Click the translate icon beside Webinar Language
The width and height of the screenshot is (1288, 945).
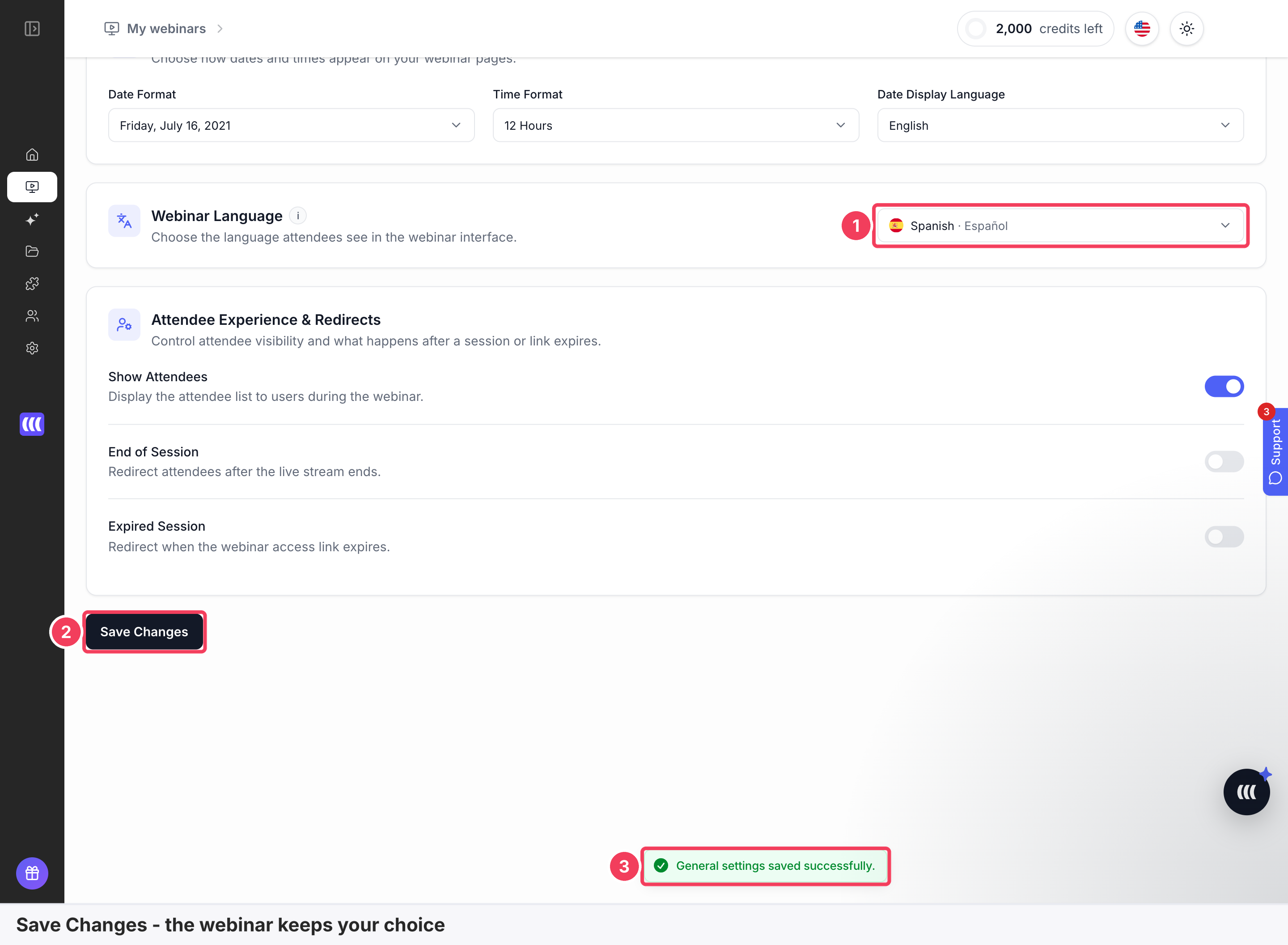(124, 221)
